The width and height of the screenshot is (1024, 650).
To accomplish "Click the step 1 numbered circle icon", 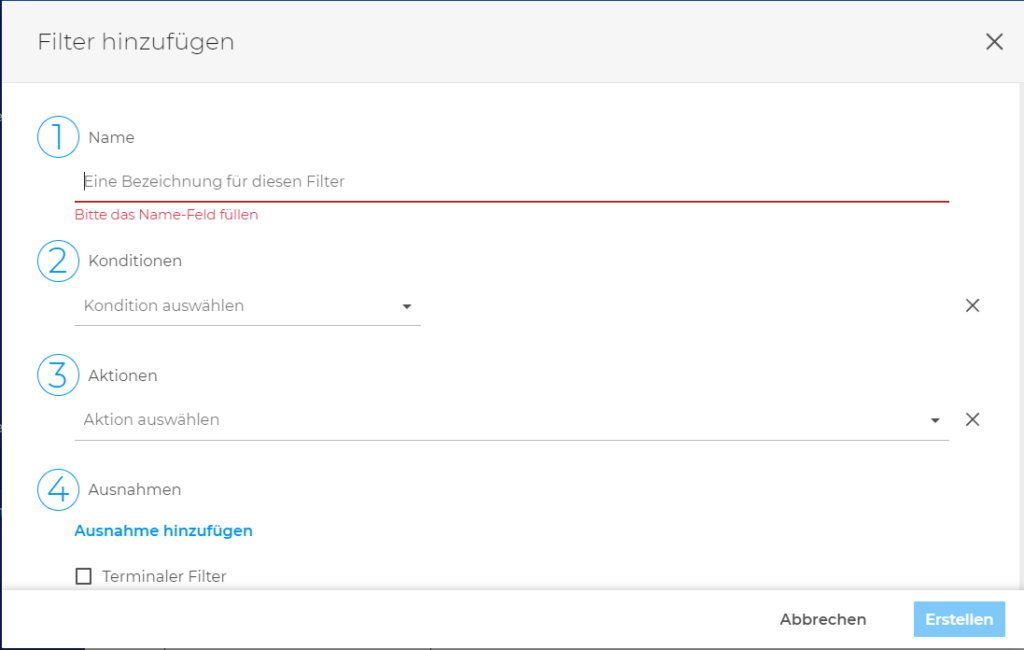I will point(57,137).
